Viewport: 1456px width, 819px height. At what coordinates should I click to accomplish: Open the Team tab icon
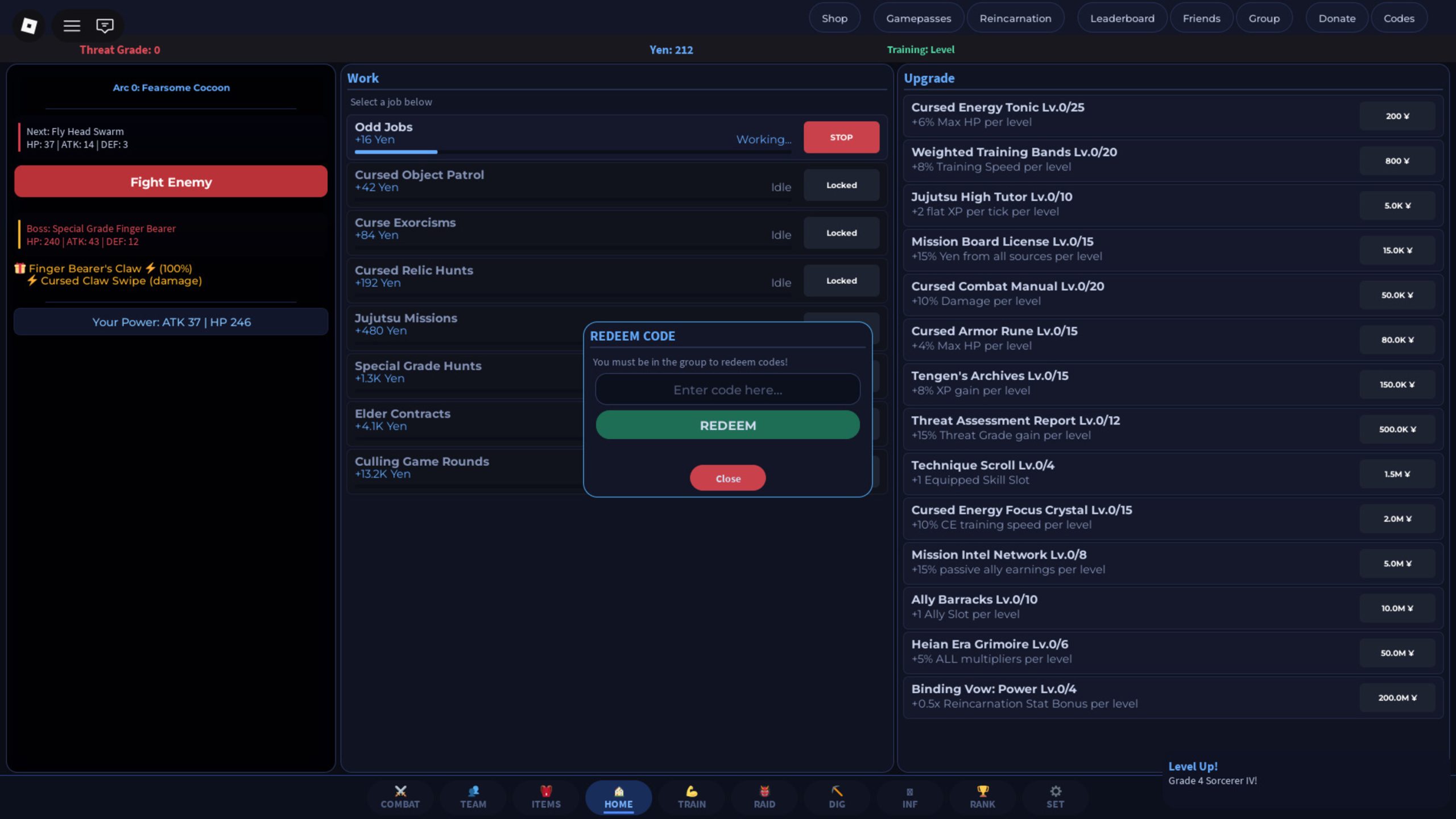[473, 797]
